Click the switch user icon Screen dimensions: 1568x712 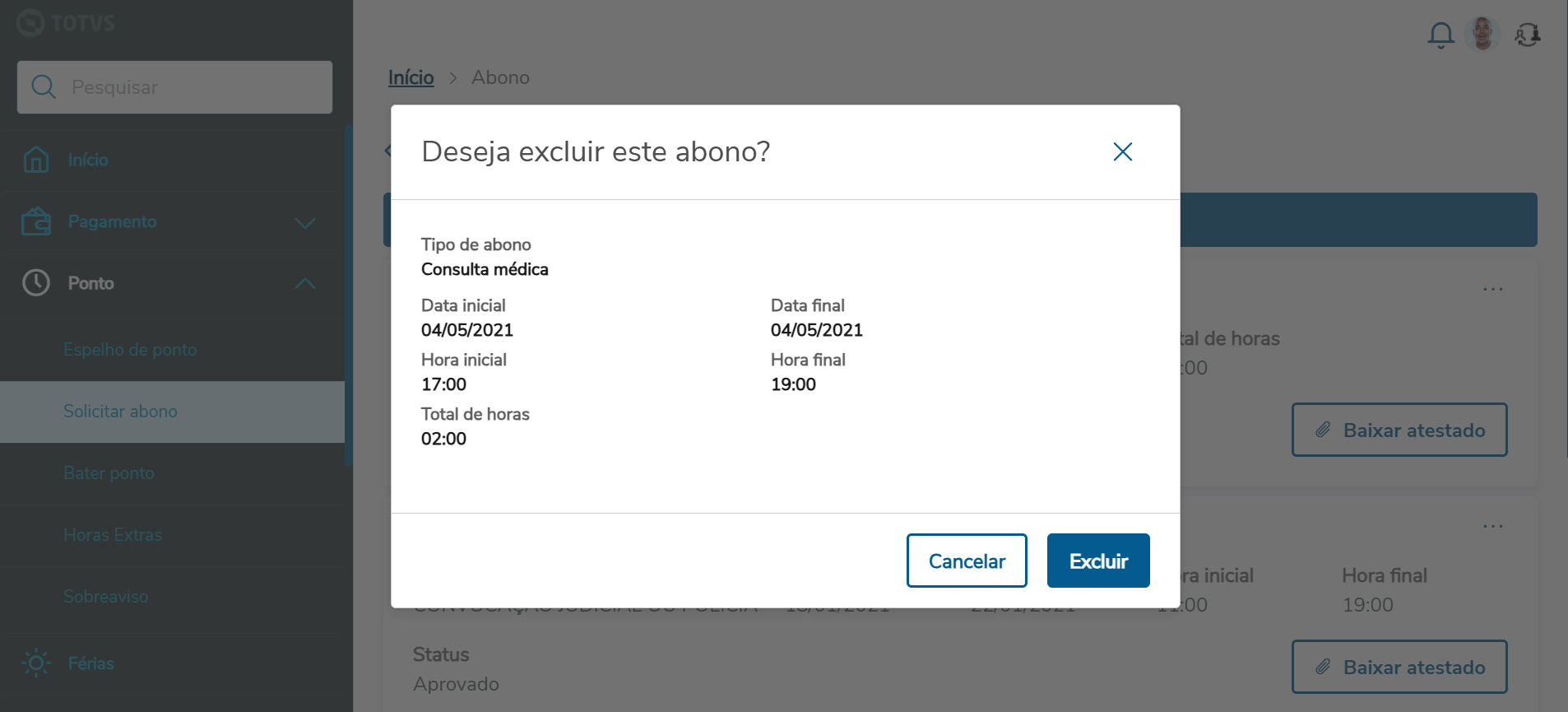point(1527,35)
